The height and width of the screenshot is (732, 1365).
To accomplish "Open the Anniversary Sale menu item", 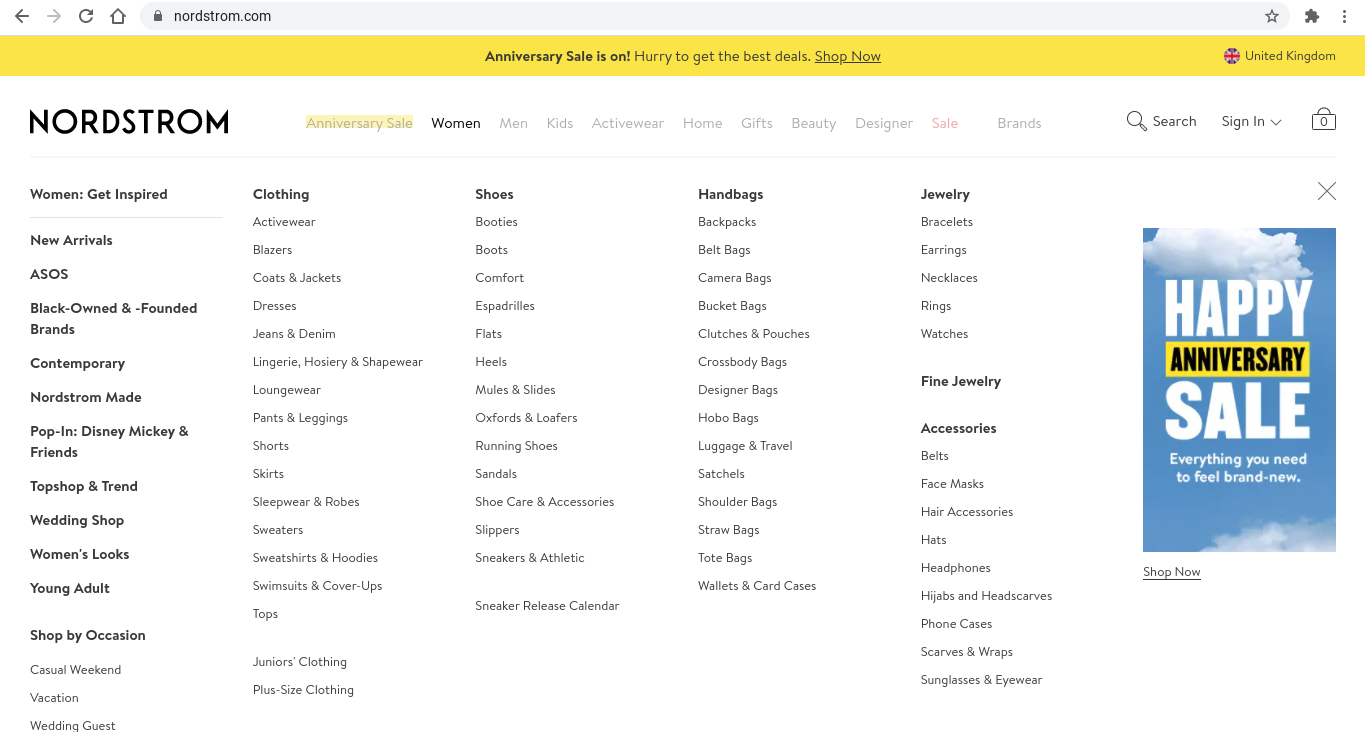I will 359,123.
